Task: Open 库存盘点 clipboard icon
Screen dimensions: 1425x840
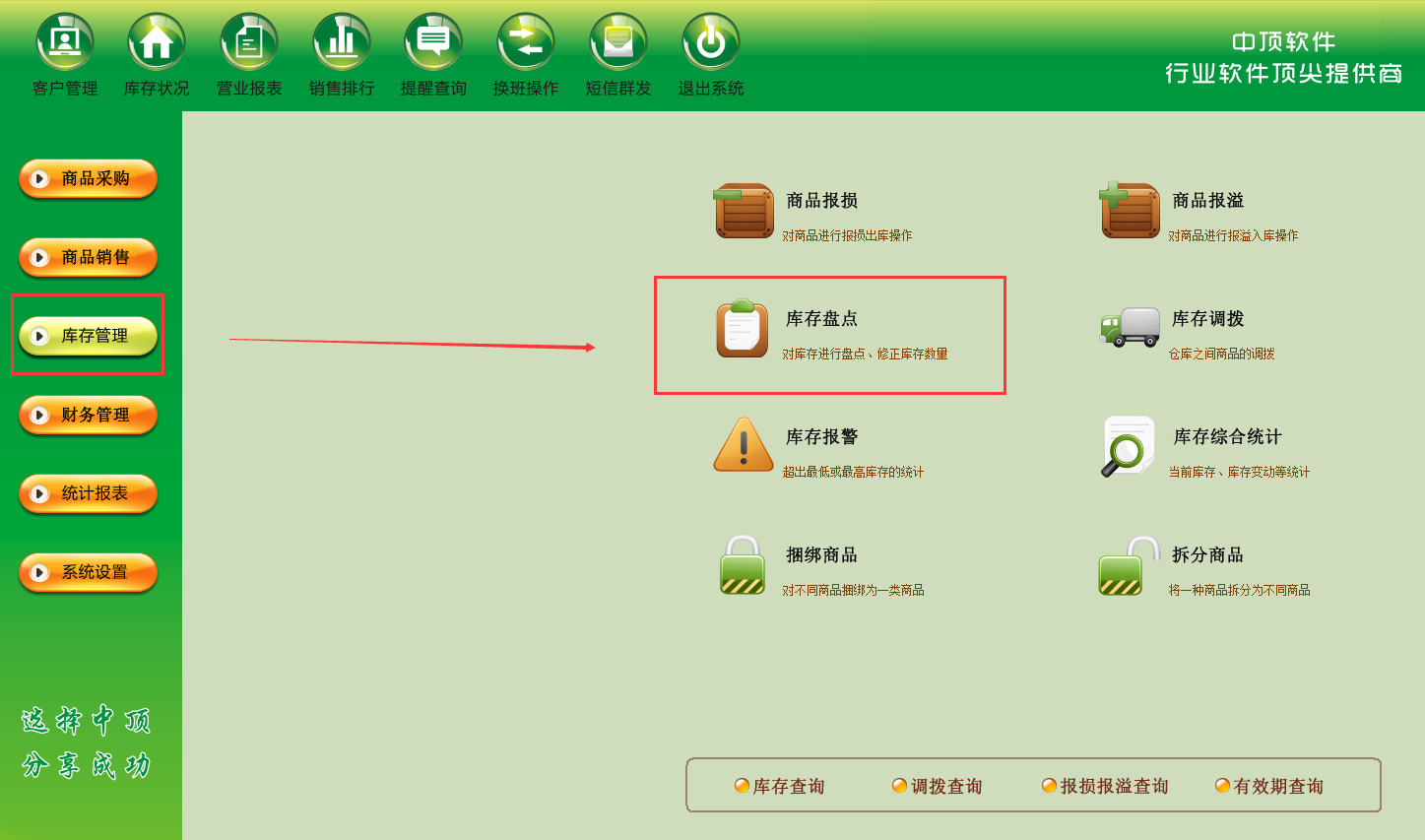Action: tap(743, 328)
